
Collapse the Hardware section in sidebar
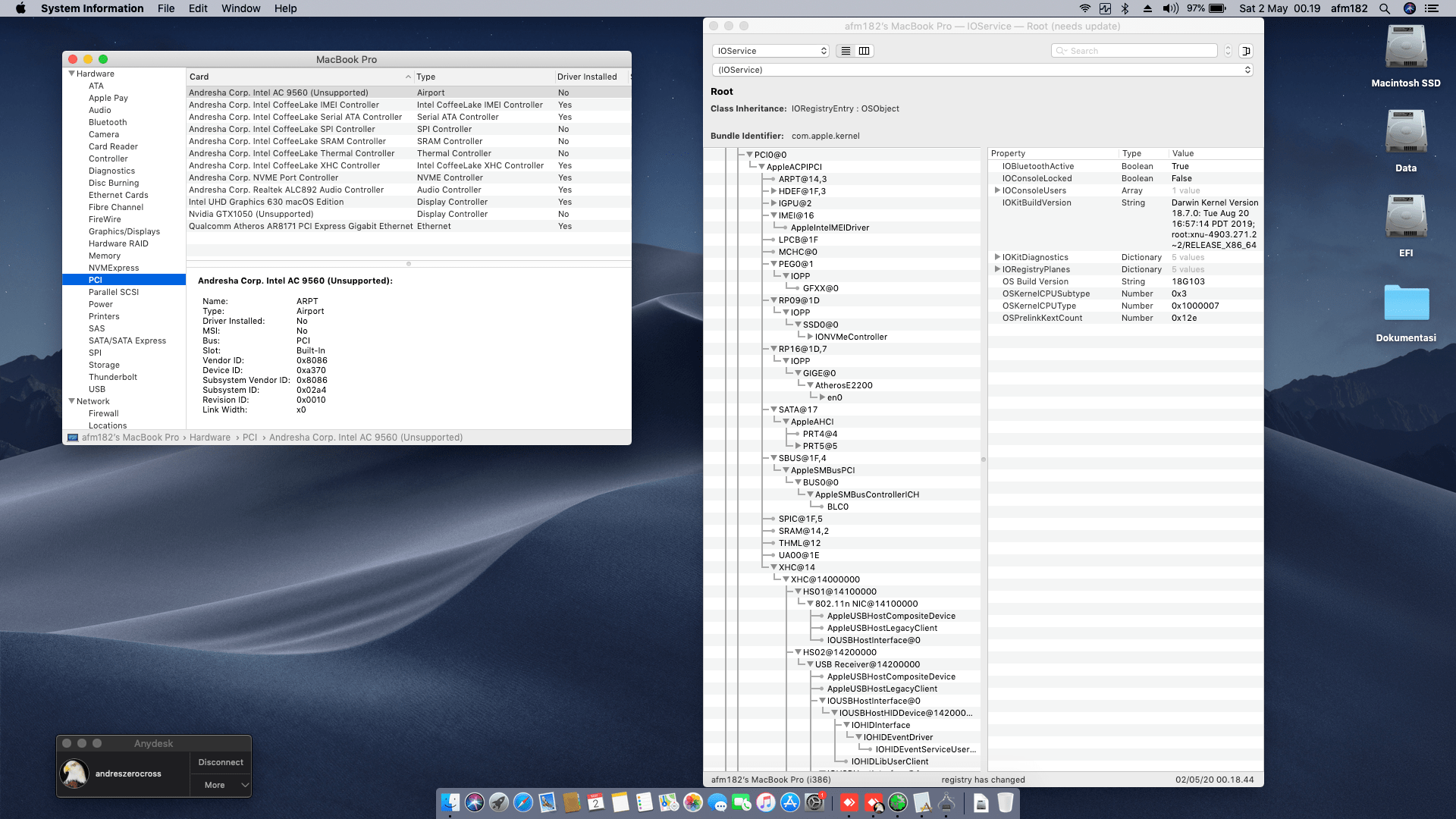(72, 74)
